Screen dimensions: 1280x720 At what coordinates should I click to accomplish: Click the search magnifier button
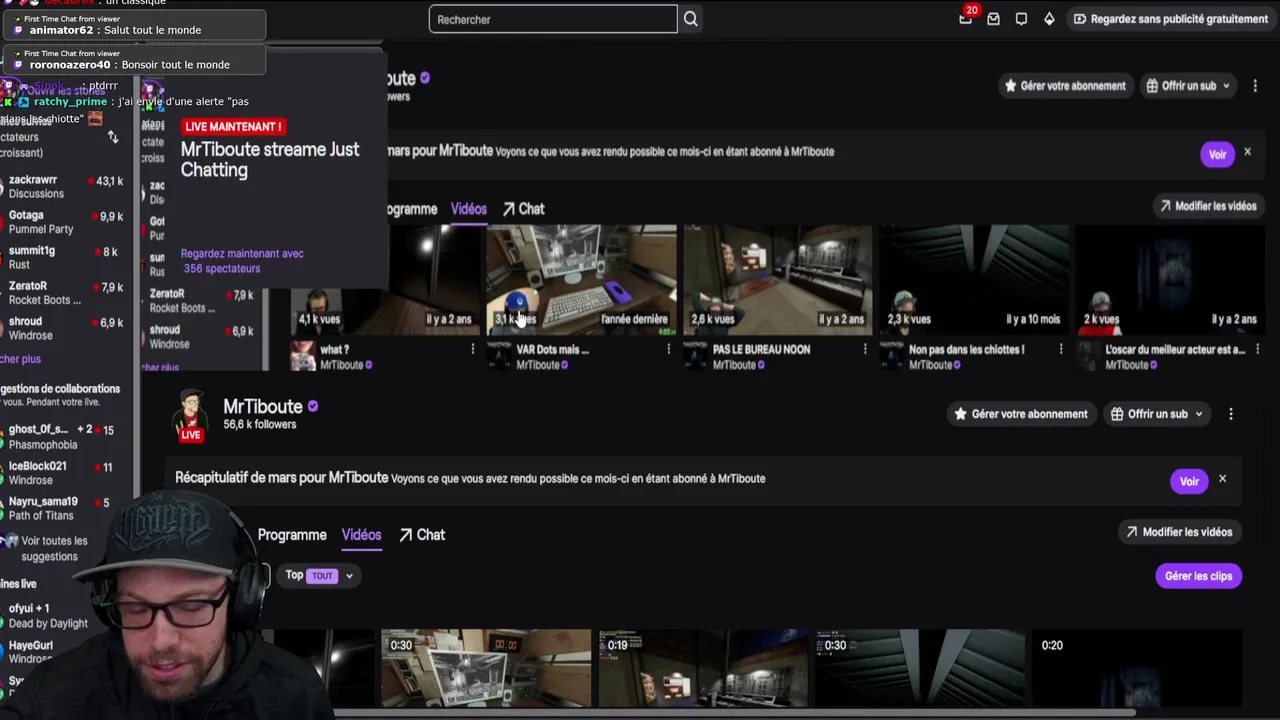[691, 19]
